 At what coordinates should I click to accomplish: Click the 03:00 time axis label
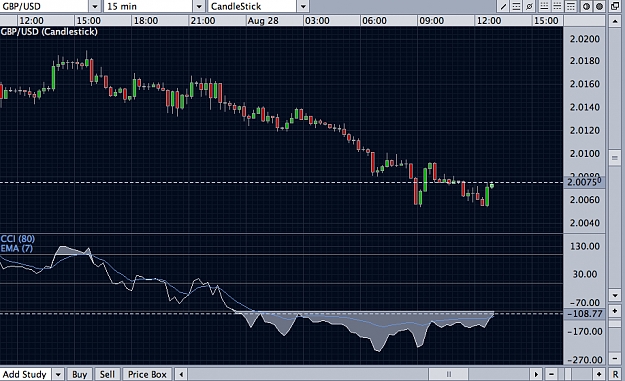point(317,21)
